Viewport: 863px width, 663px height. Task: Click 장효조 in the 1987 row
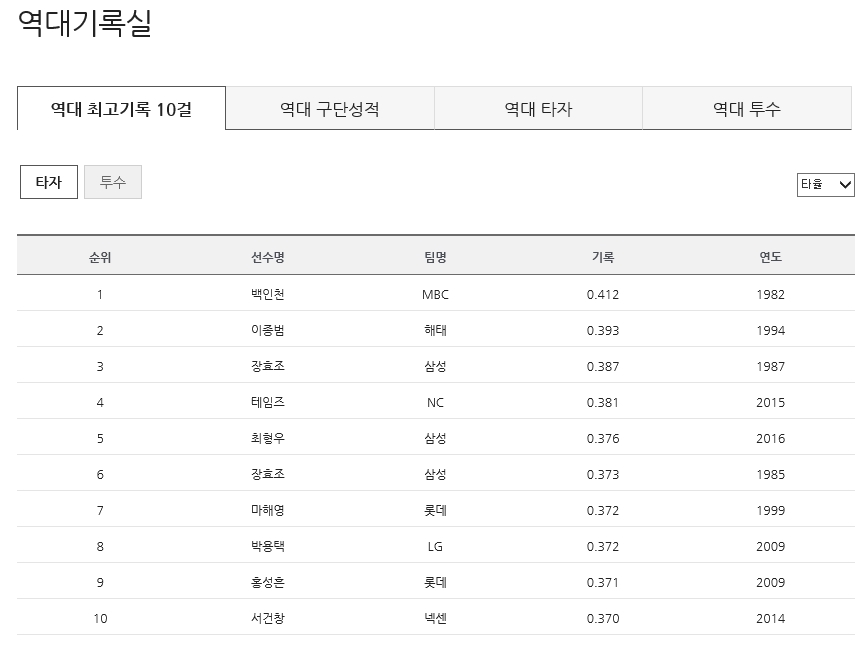tap(267, 366)
